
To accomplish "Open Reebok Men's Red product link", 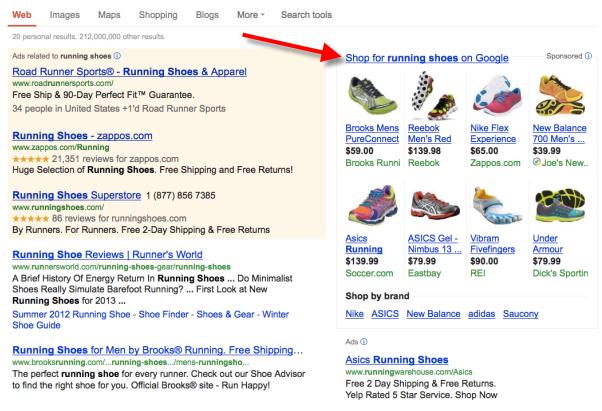I will 430,133.
